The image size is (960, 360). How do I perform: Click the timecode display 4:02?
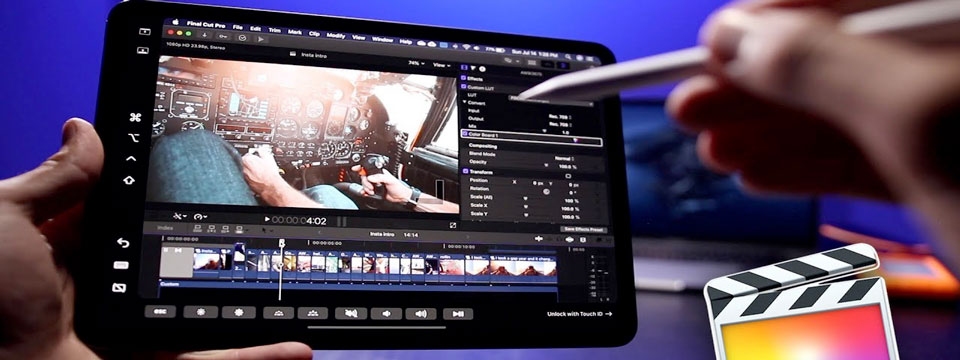(x=299, y=220)
